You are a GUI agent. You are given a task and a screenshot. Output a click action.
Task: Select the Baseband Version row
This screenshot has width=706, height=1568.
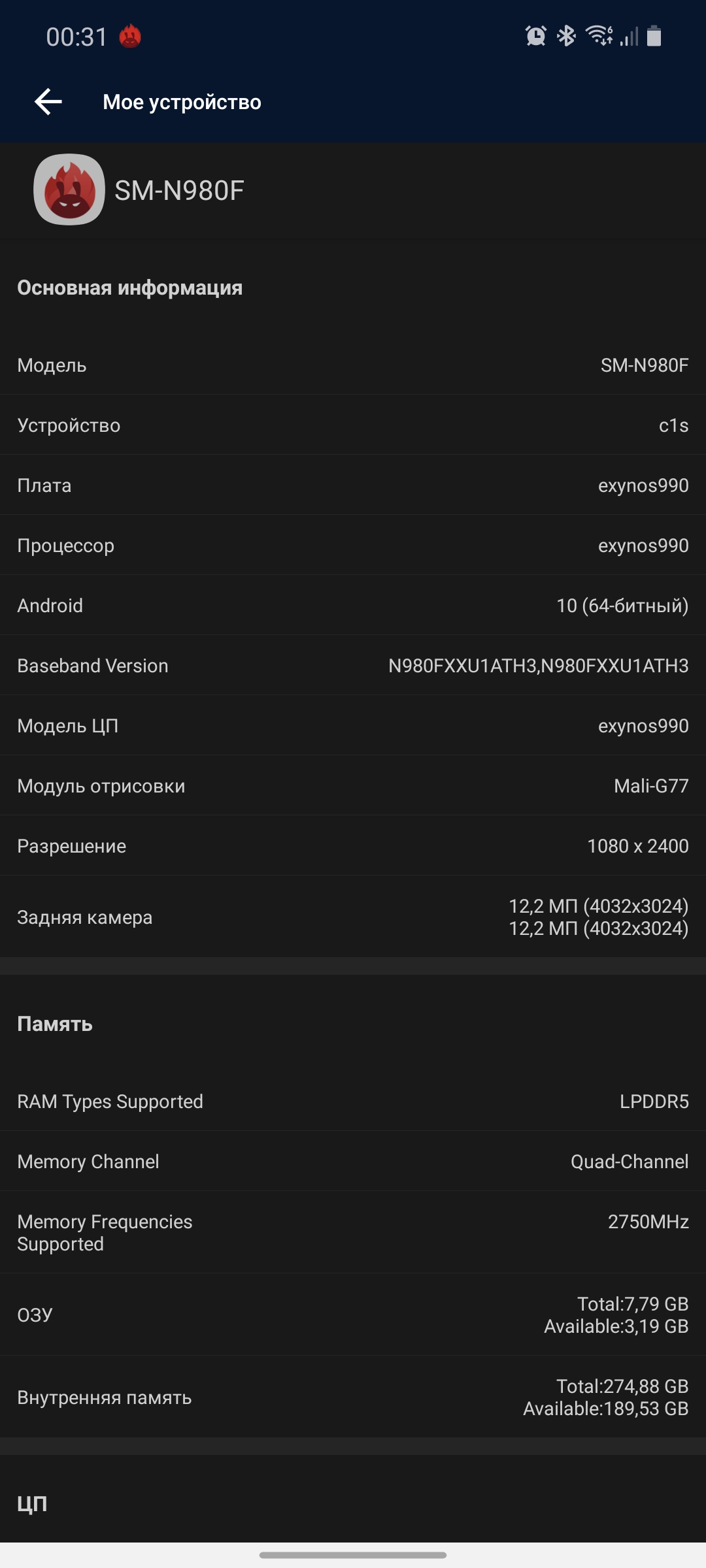(353, 666)
